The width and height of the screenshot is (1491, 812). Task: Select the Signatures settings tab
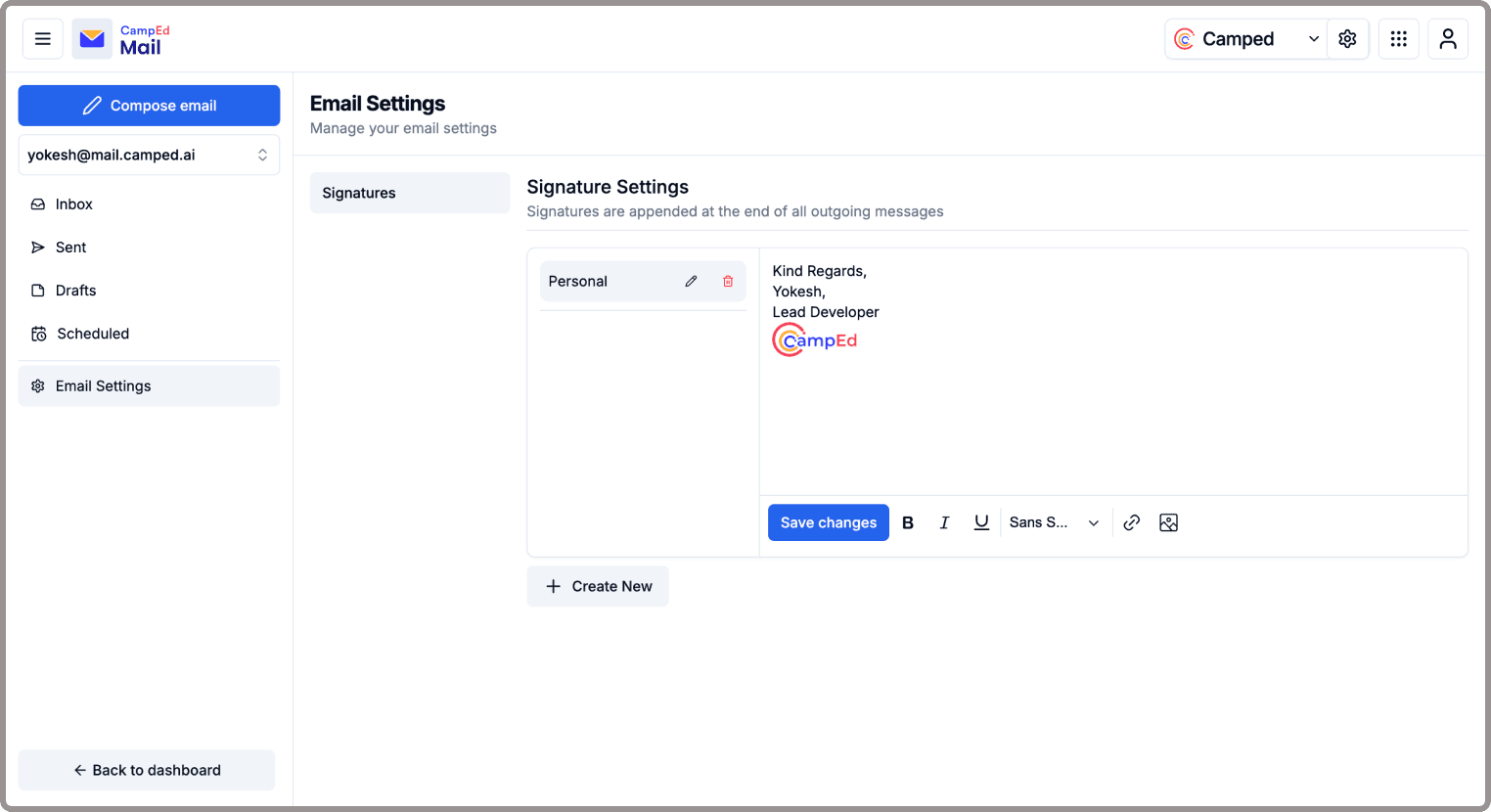pyautogui.click(x=410, y=193)
